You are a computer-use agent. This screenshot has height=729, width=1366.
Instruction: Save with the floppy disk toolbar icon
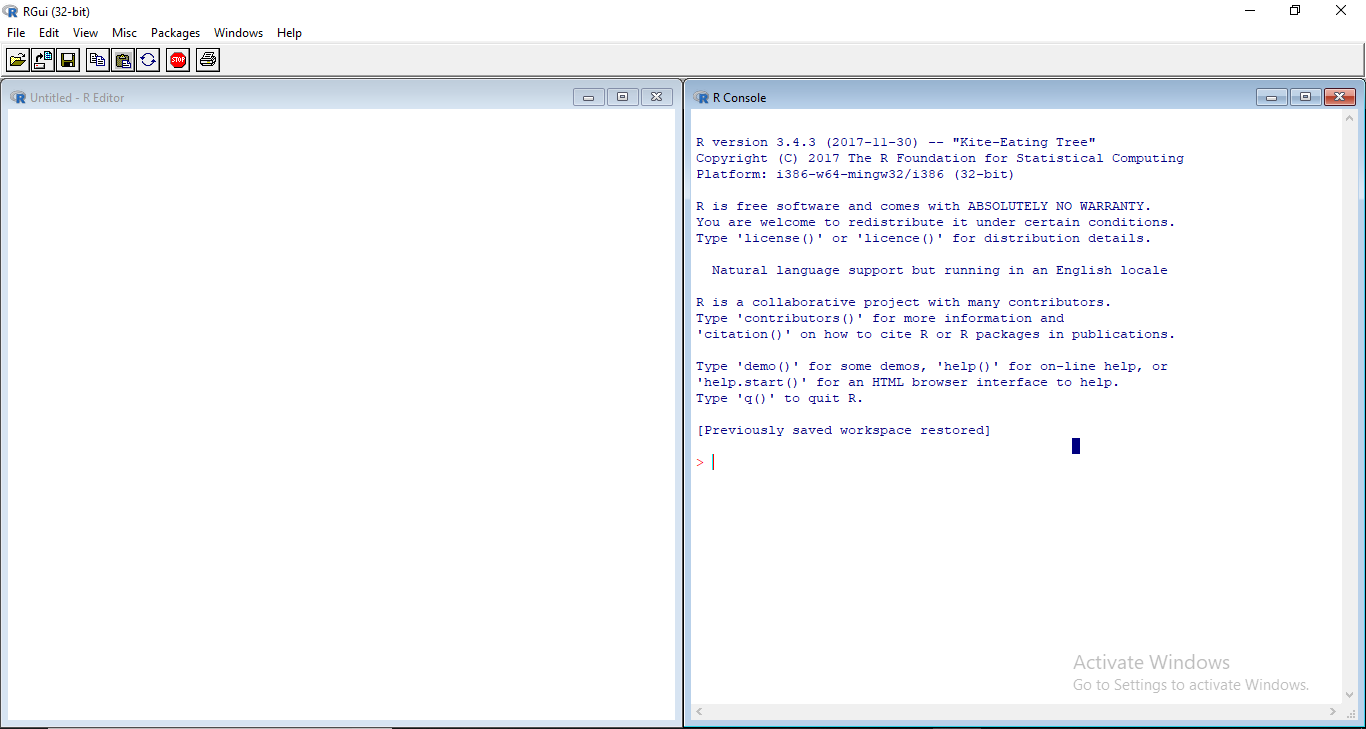68,60
